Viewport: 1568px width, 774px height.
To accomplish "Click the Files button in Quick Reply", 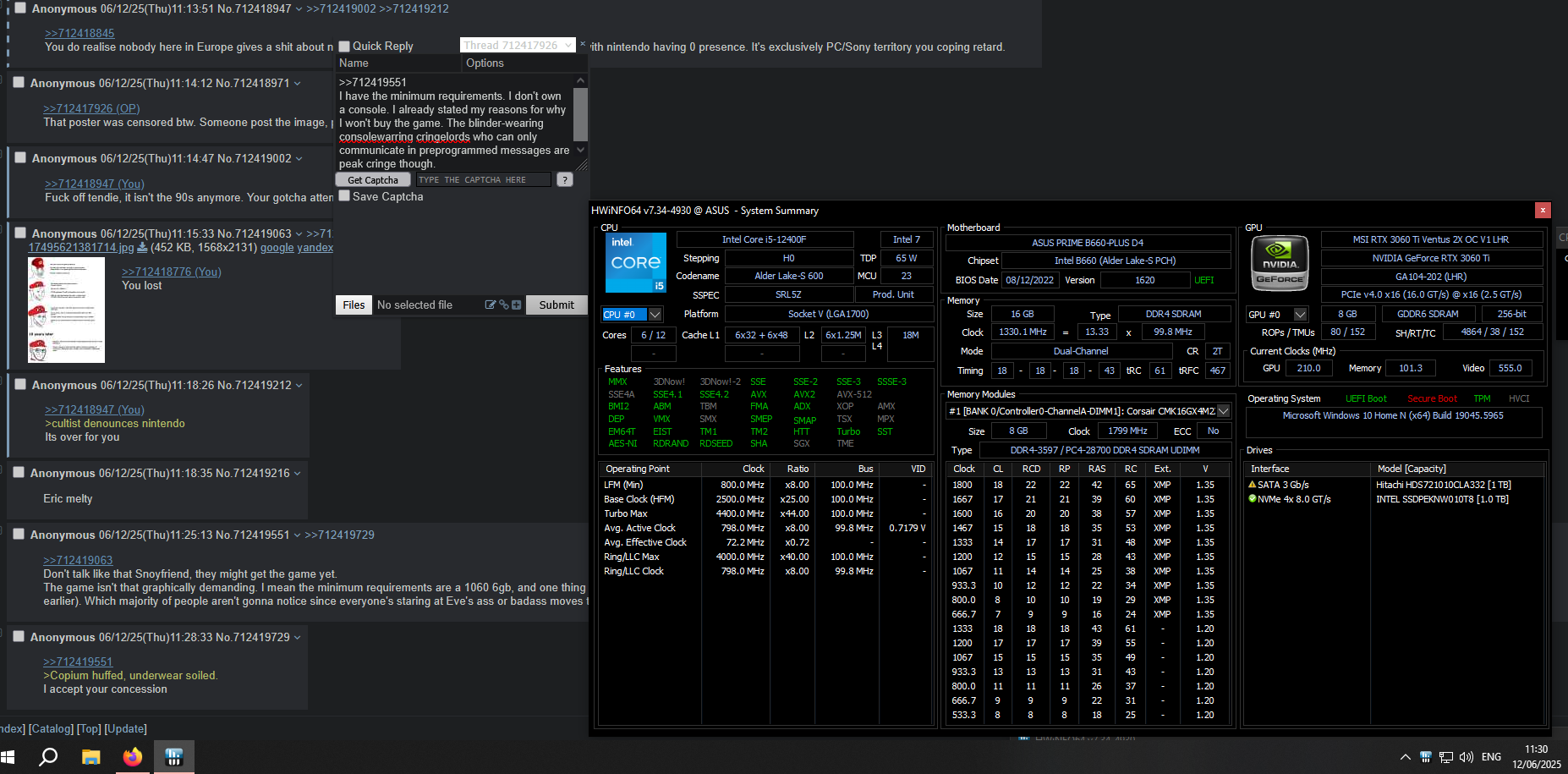I will [354, 305].
